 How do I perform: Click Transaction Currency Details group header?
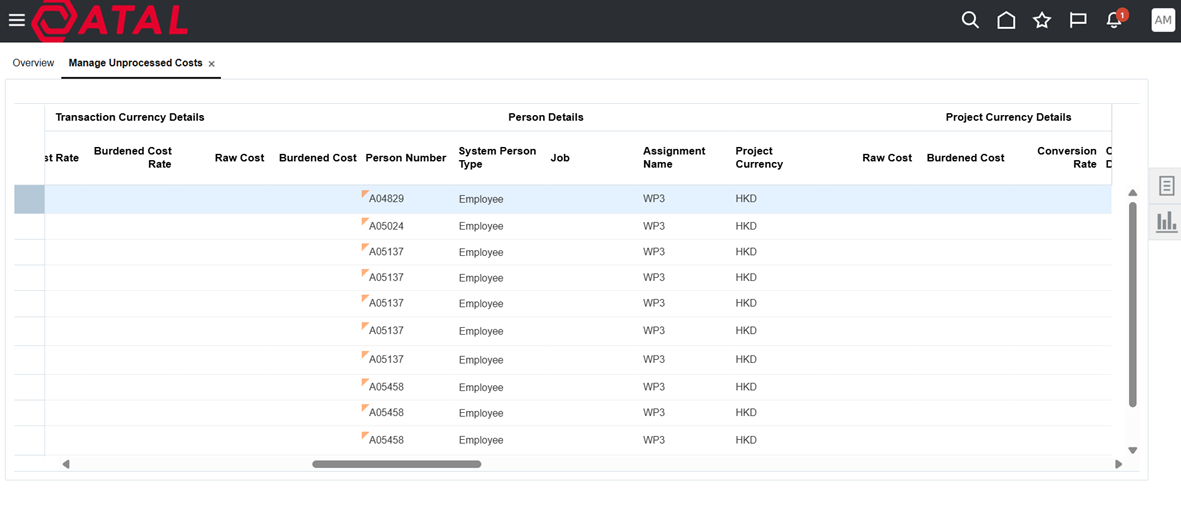tap(130, 117)
